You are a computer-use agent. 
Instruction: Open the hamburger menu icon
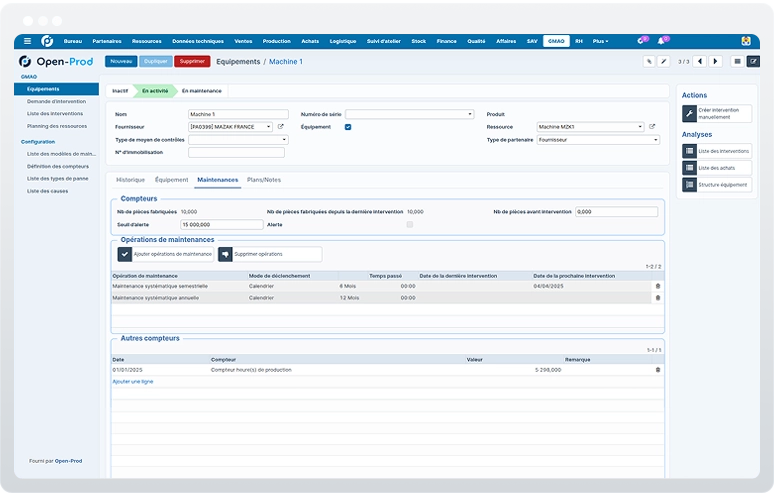(x=28, y=41)
